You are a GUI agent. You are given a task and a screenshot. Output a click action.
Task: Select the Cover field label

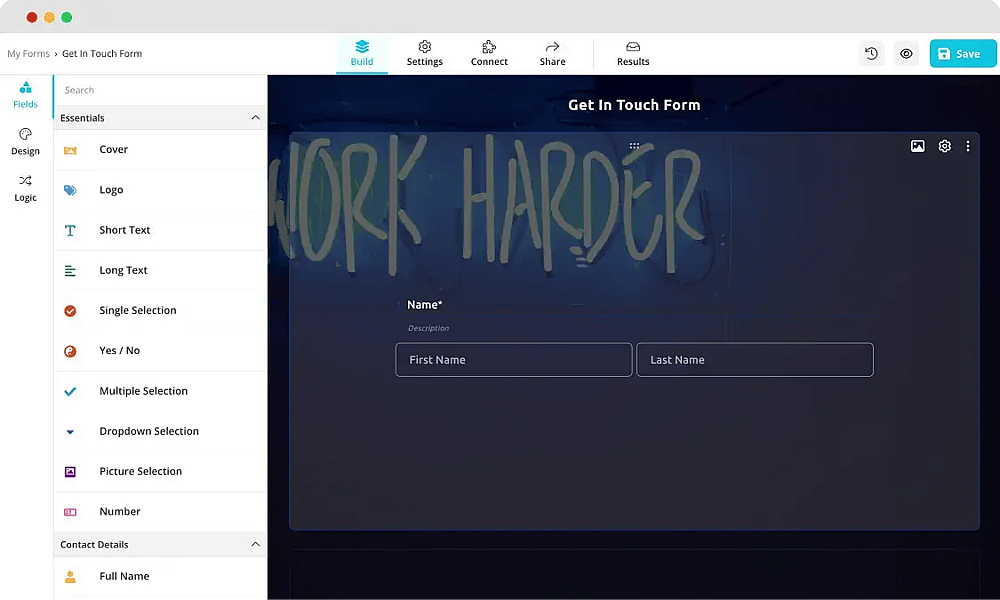tap(114, 149)
